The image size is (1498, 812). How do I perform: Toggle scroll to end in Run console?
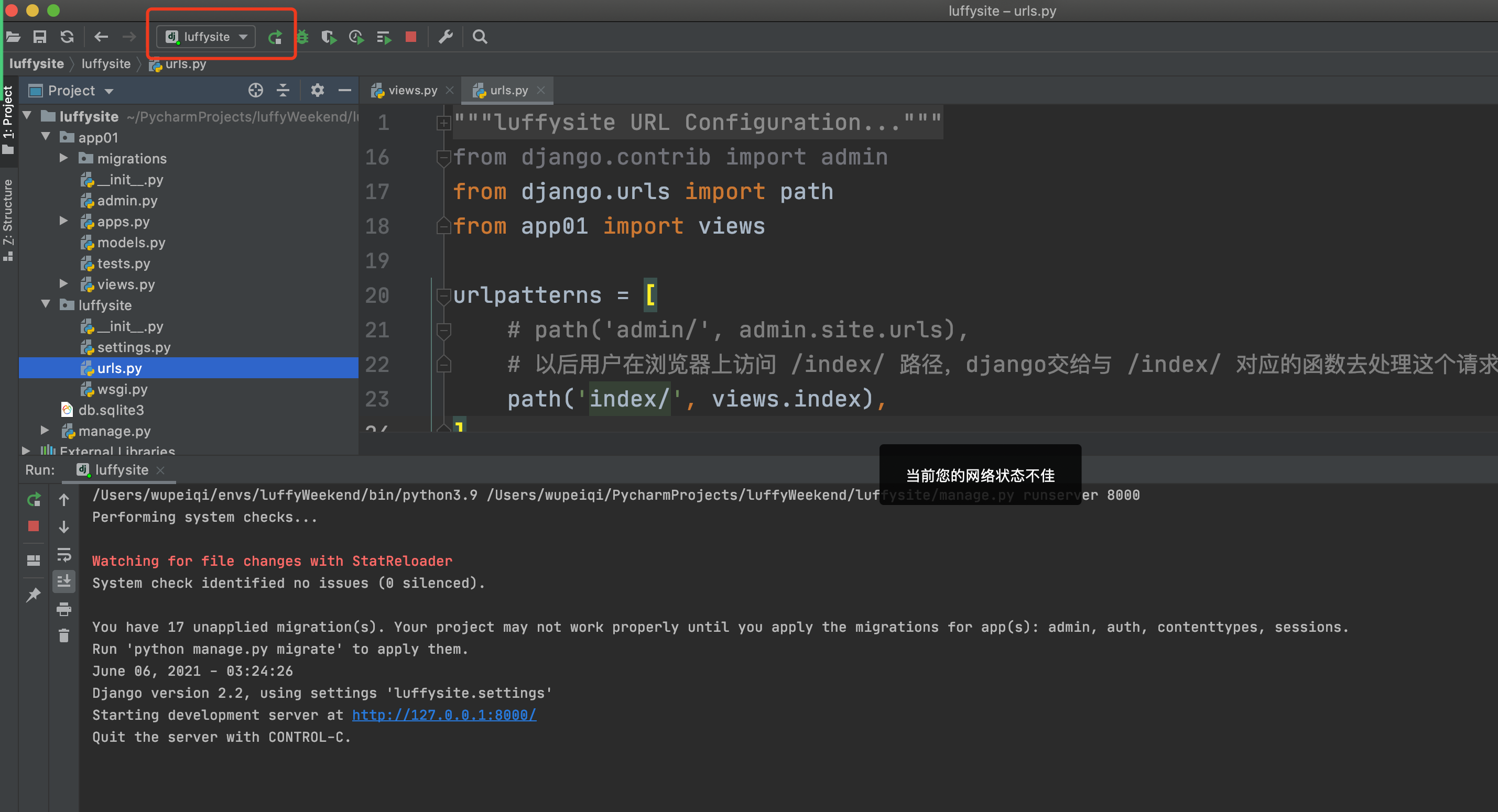coord(64,580)
